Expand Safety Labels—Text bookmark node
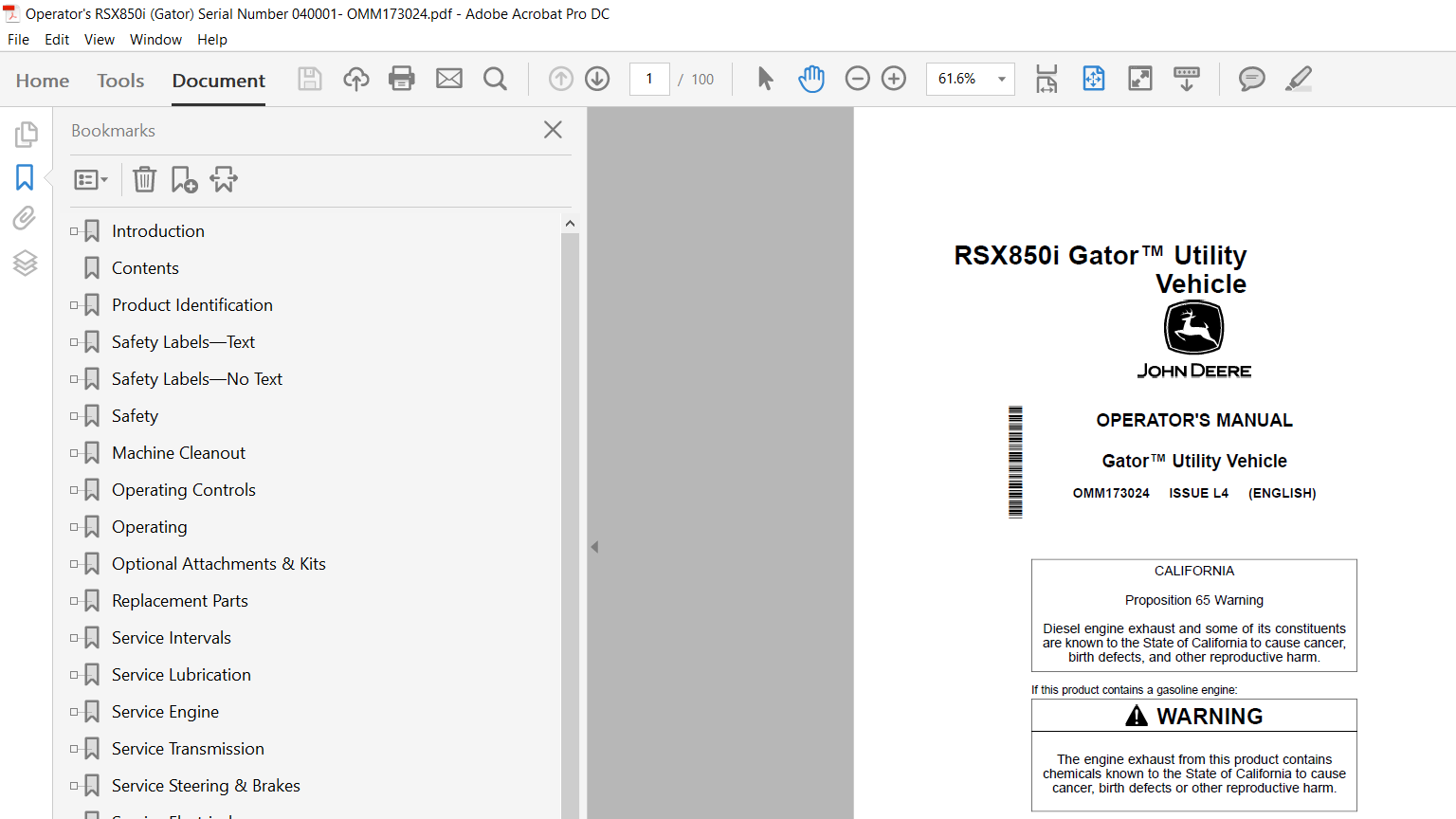This screenshot has width=1456, height=819. 74,342
